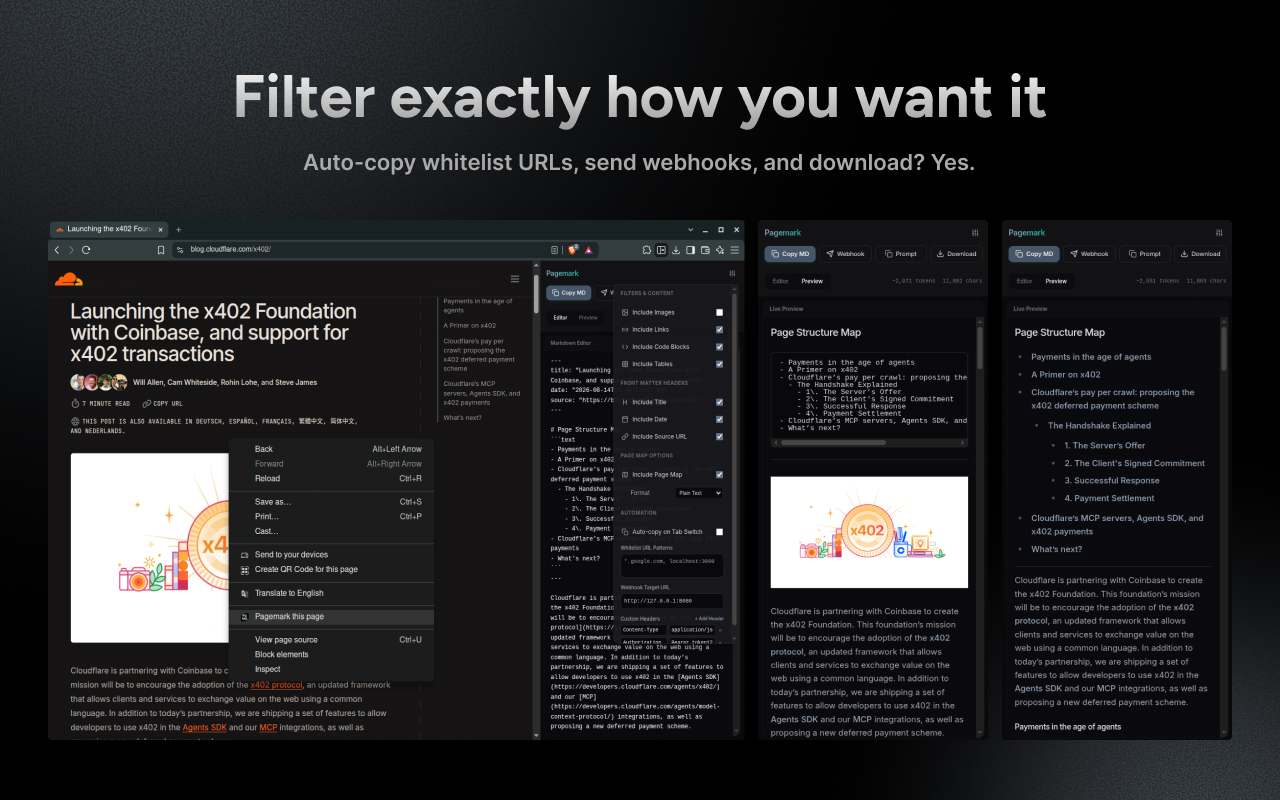Switch to Editor tab in middle Pagemark panel
Screen dimensions: 1280x800
tap(780, 281)
